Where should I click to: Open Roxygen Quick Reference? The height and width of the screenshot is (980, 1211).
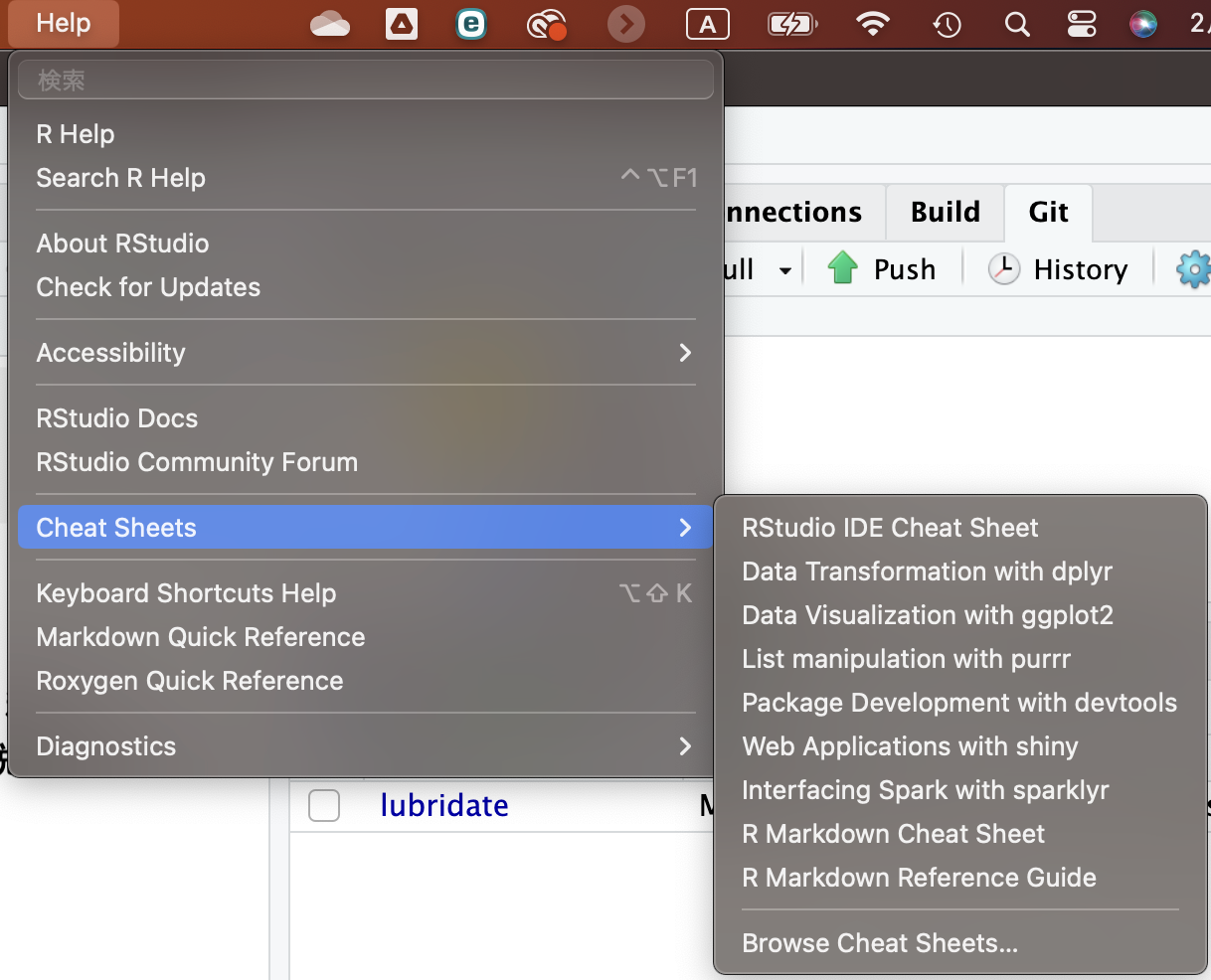[366, 681]
